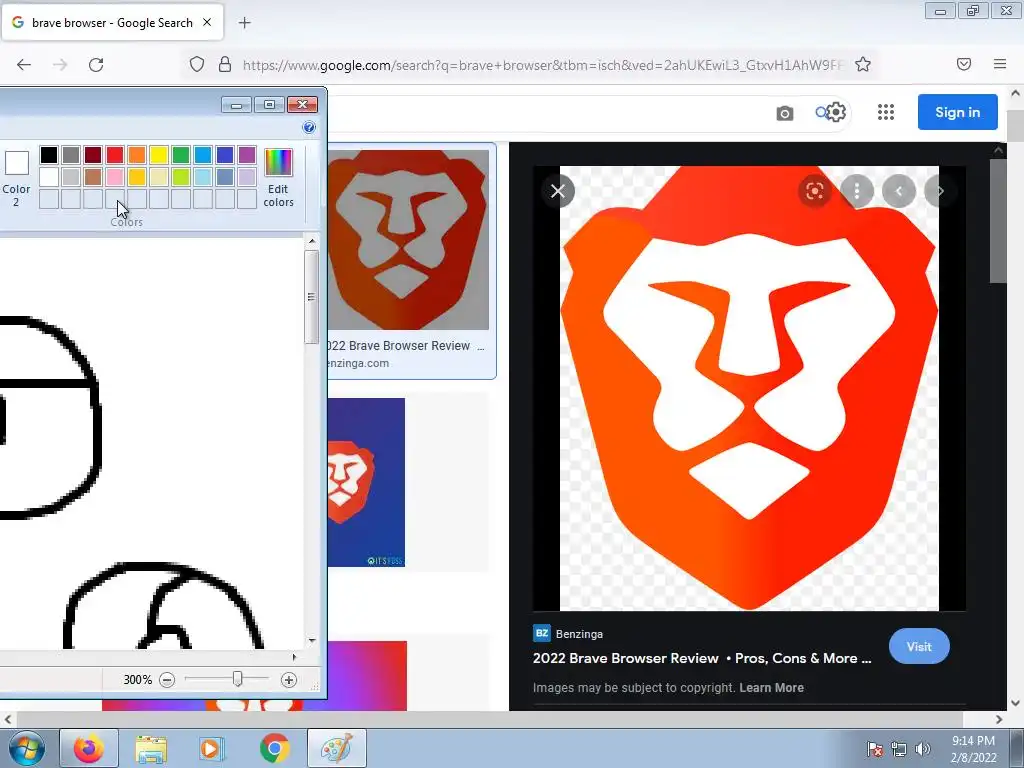Click the large Brave lion preview image
Image resolution: width=1024 pixels, height=768 pixels.
pos(749,388)
